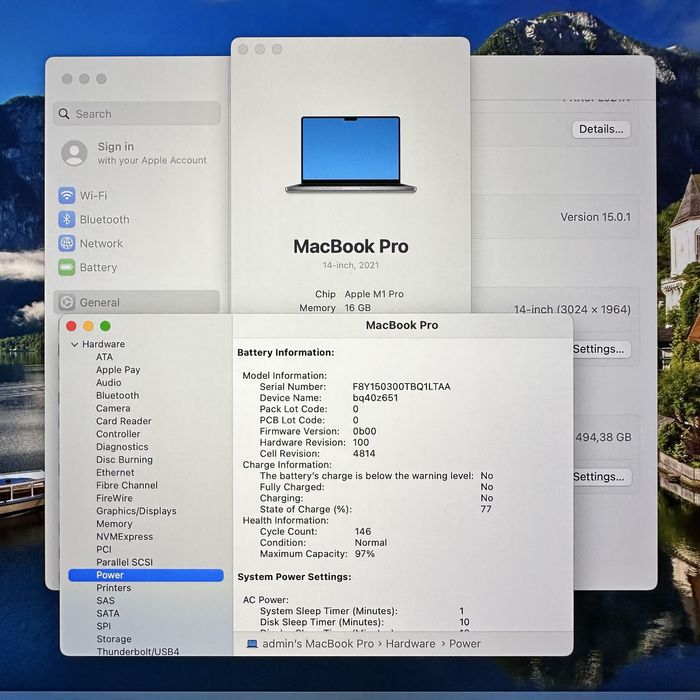Select Fibre Channel in the Hardware list
Image resolution: width=700 pixels, height=700 pixels.
pos(127,485)
